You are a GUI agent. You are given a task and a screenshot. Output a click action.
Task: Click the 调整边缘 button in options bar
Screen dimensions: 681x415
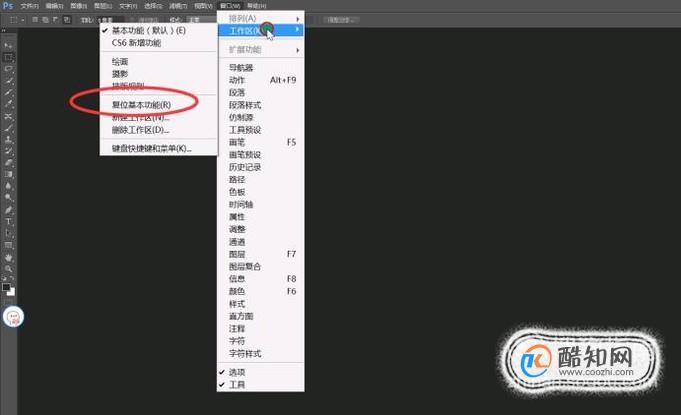point(341,20)
